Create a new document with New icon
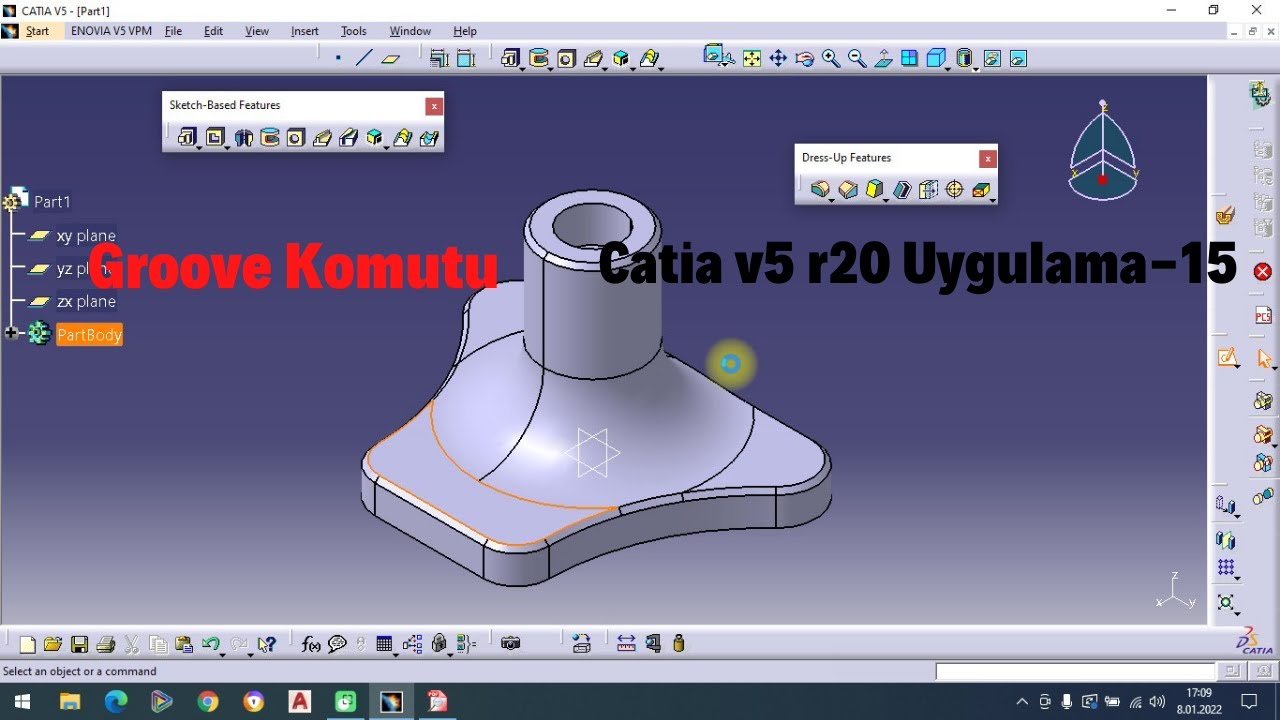 [x=27, y=644]
